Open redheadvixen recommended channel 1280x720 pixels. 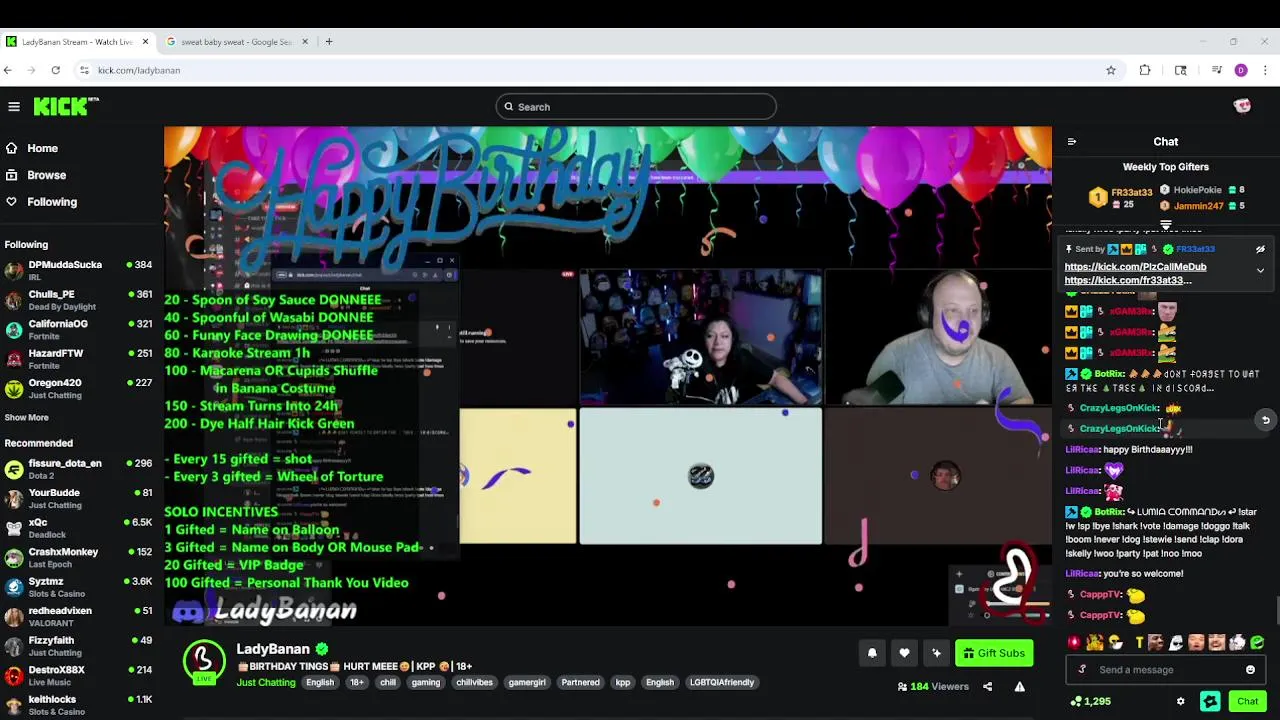(78, 616)
